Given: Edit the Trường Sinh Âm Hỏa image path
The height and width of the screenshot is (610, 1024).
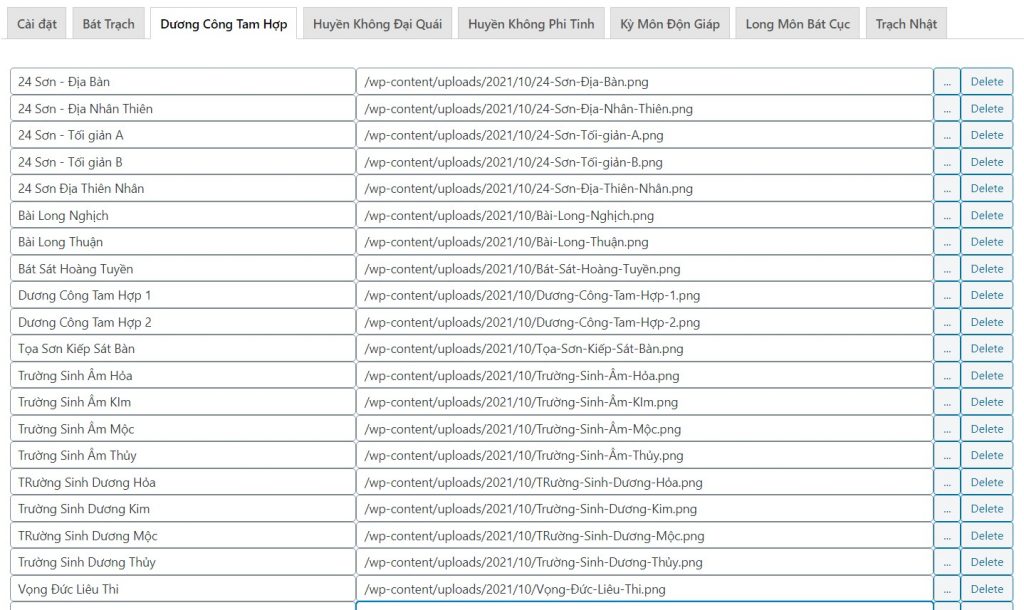Looking at the screenshot, I should point(644,376).
